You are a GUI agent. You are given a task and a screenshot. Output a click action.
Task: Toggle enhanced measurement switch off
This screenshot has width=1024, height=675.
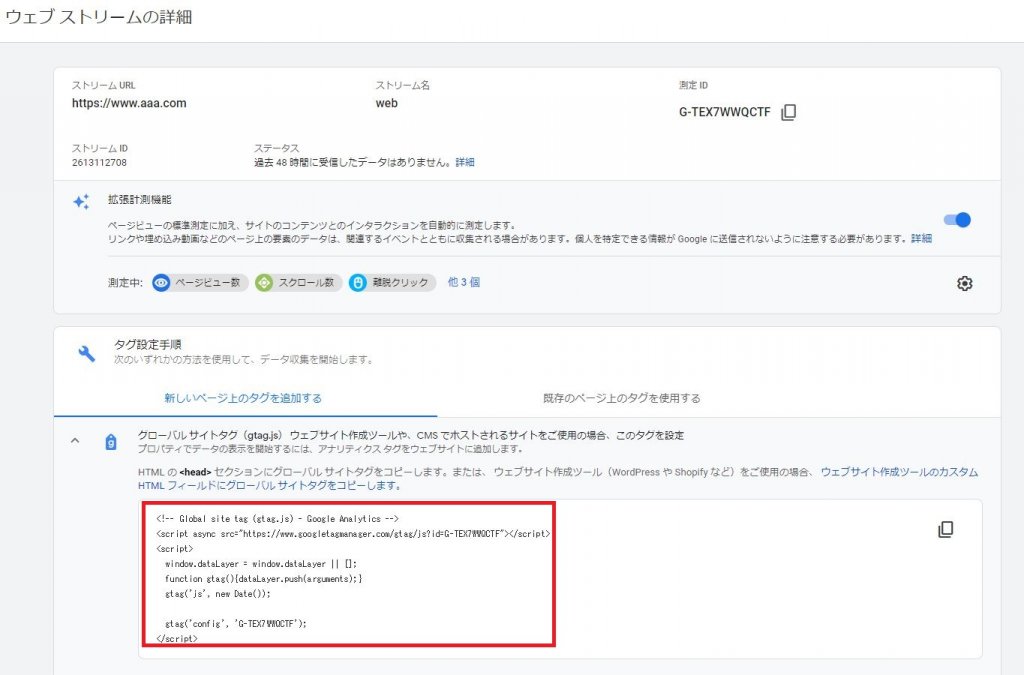click(x=957, y=220)
